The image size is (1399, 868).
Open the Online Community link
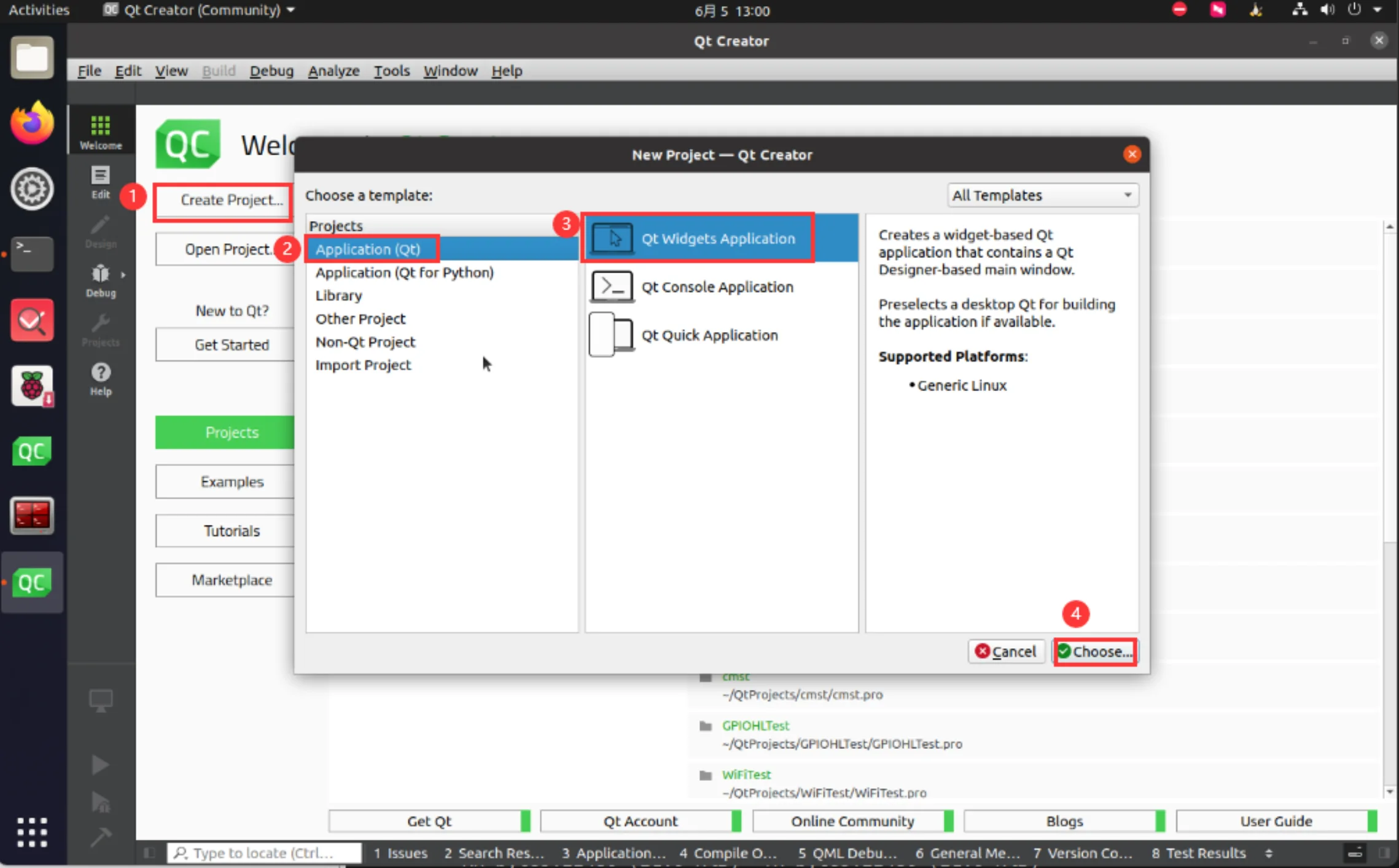(852, 821)
